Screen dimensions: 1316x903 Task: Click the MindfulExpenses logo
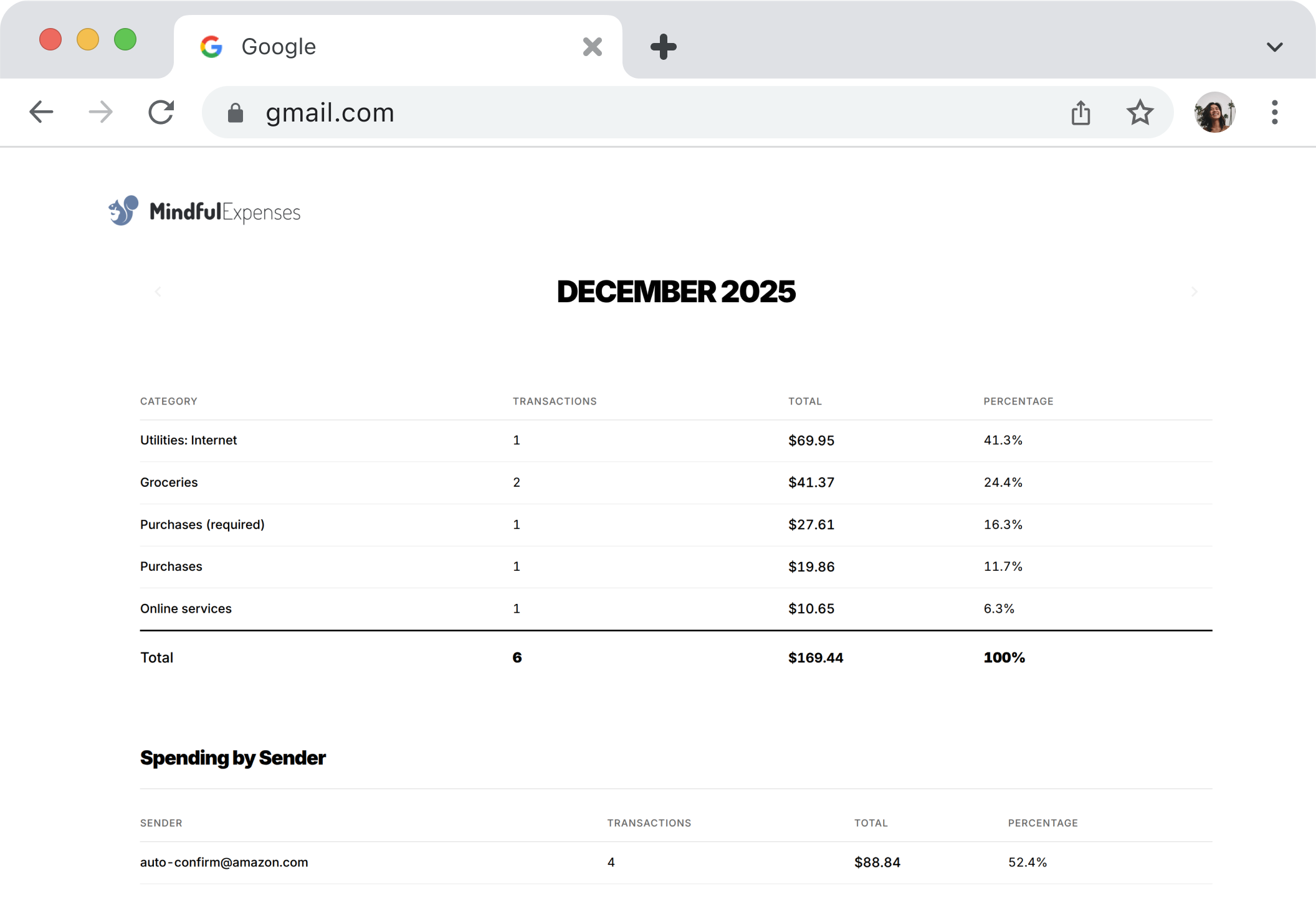pyautogui.click(x=204, y=212)
